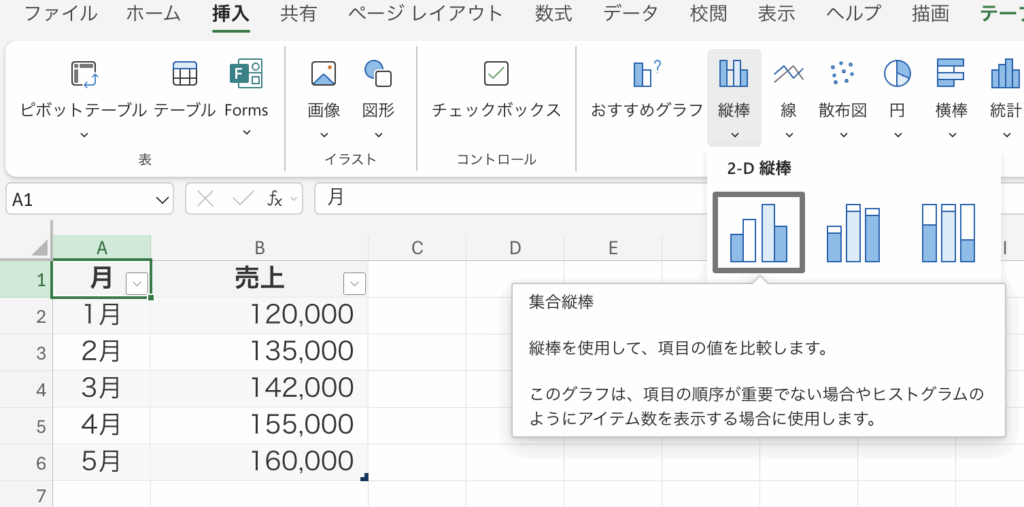Open the Data (データ) tab
The image size is (1024, 507).
[630, 14]
